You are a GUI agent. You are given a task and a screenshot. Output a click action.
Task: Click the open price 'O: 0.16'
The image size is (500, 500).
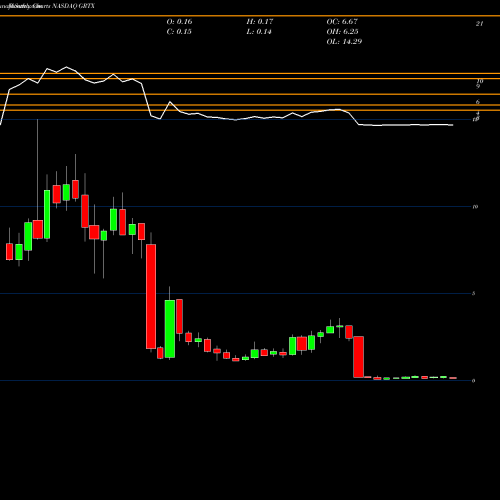pyautogui.click(x=179, y=22)
